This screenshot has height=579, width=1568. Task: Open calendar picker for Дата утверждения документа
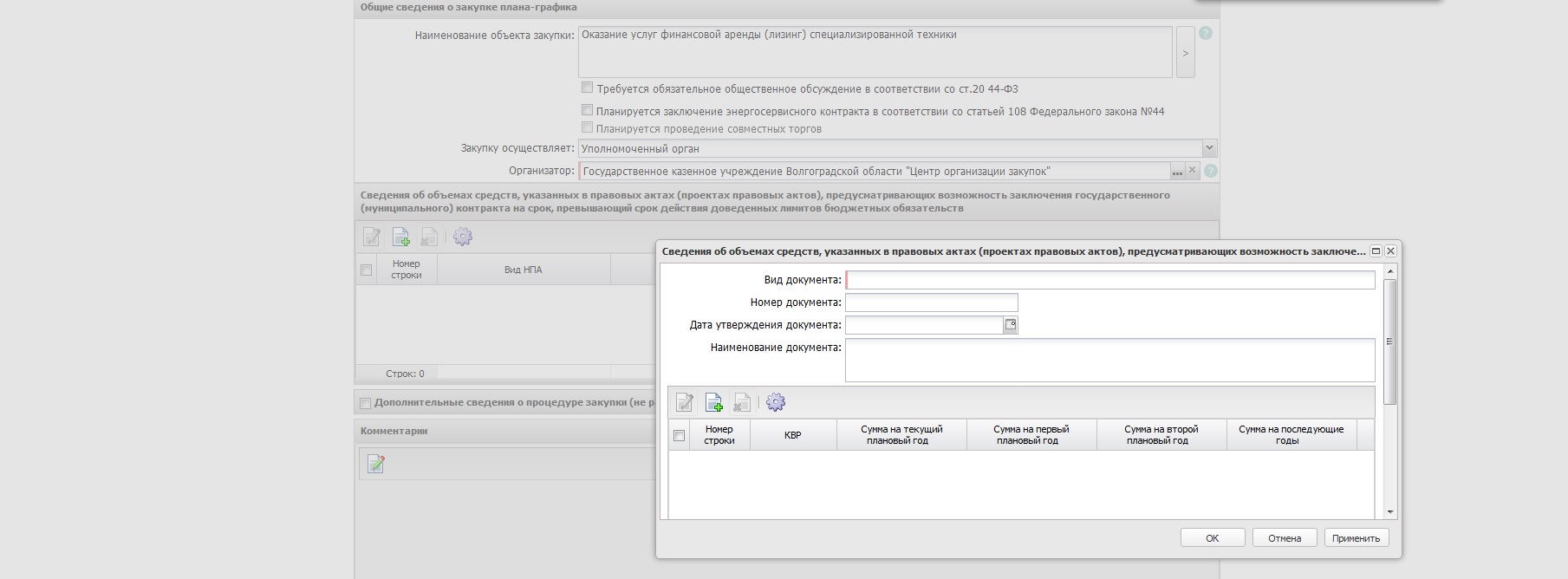tap(1010, 325)
